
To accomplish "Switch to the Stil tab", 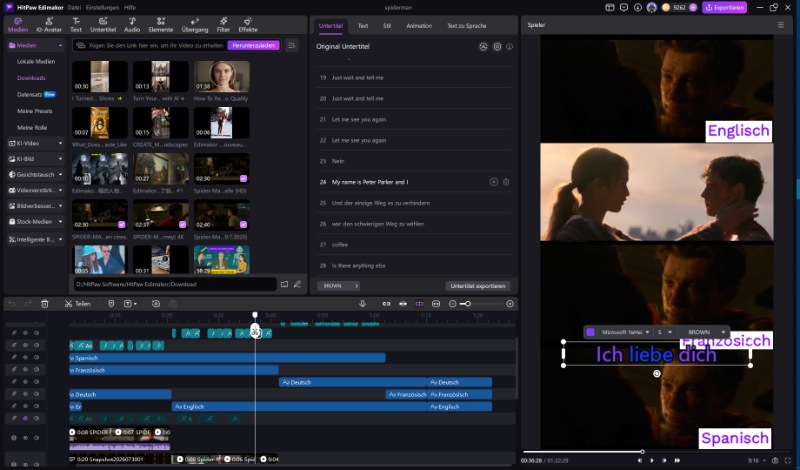I will click(387, 26).
